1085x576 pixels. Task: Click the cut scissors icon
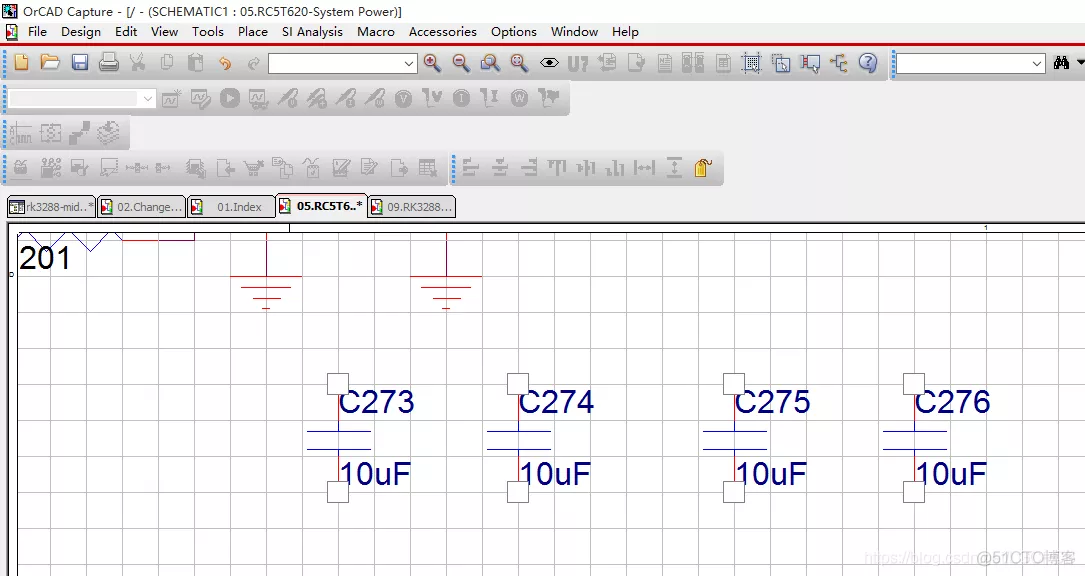point(138,62)
